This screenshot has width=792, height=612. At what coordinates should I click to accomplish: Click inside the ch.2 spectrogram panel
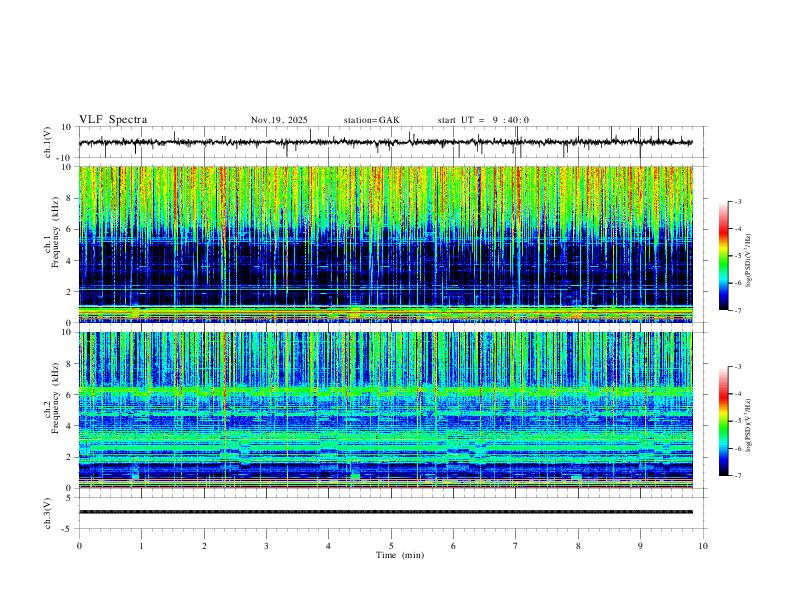coord(386,410)
